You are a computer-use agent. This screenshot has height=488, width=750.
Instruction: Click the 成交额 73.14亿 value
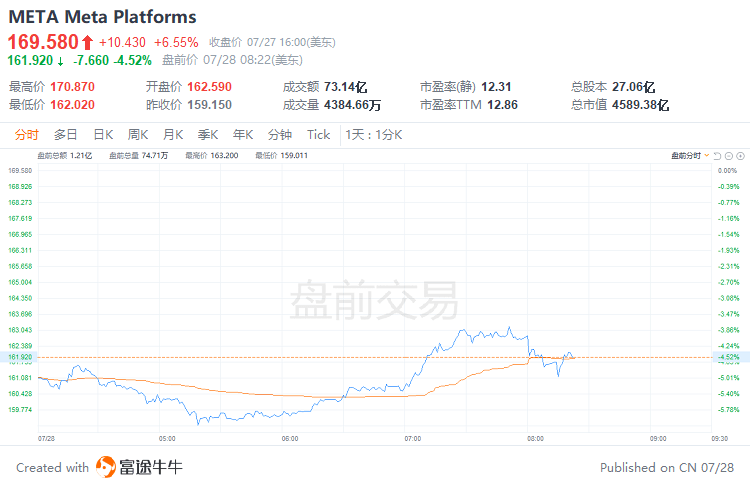(345, 87)
